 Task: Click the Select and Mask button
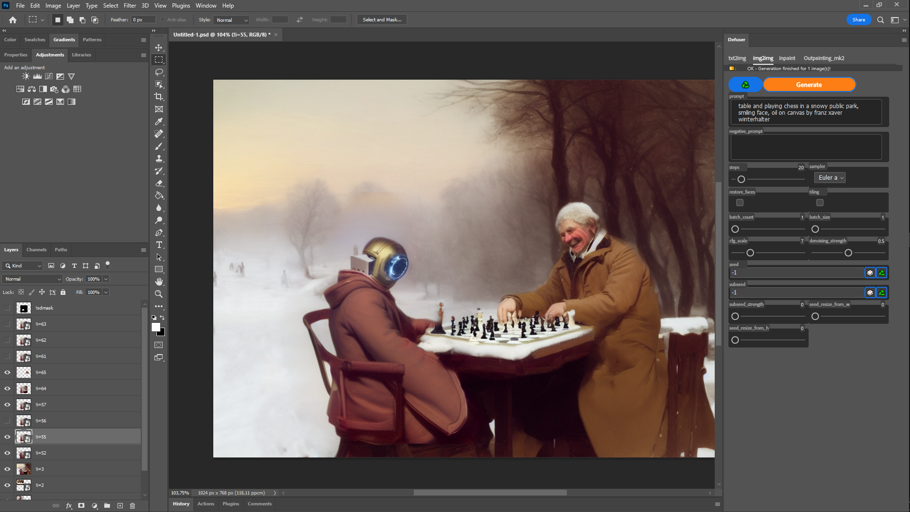pos(382,20)
